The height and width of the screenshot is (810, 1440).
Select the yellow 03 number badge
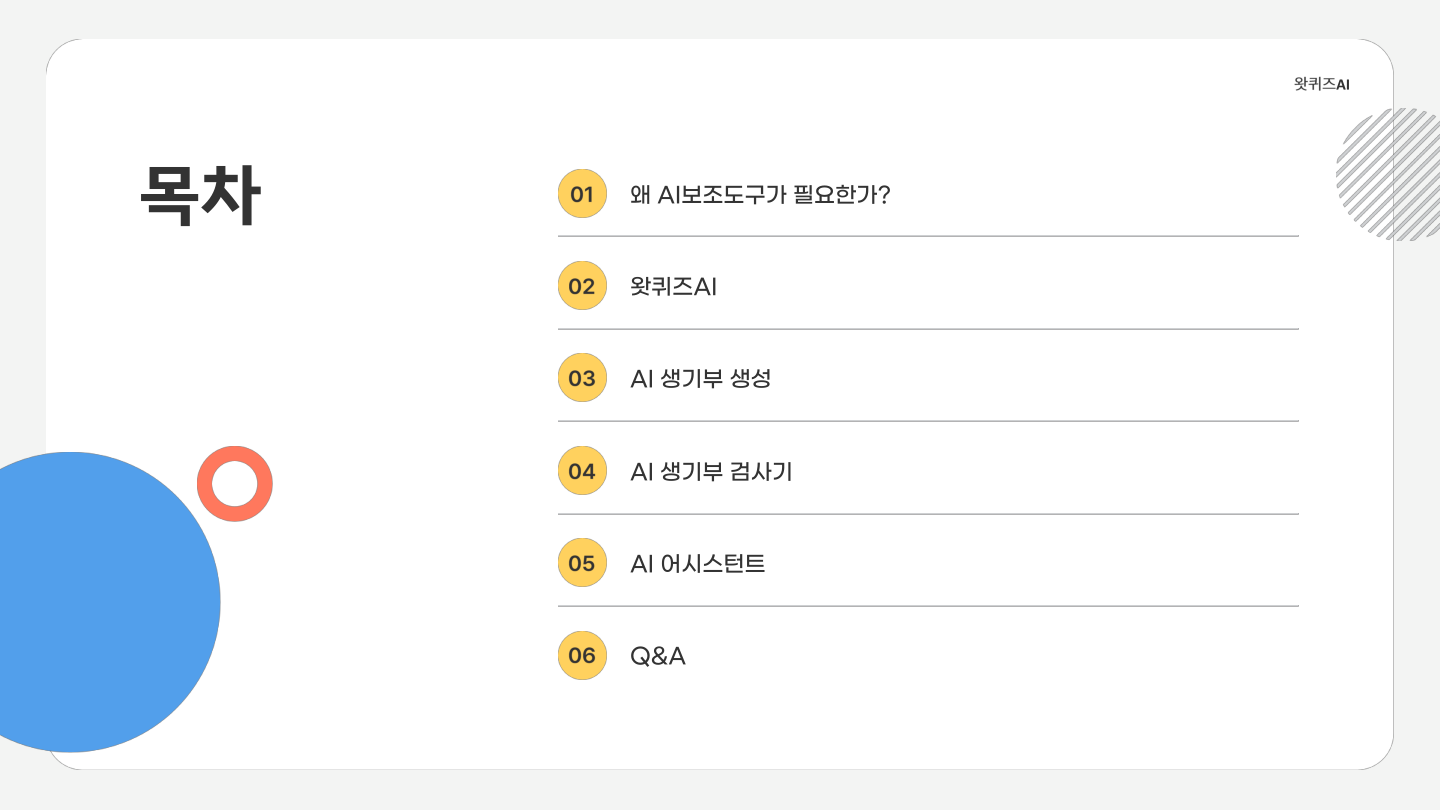point(582,378)
